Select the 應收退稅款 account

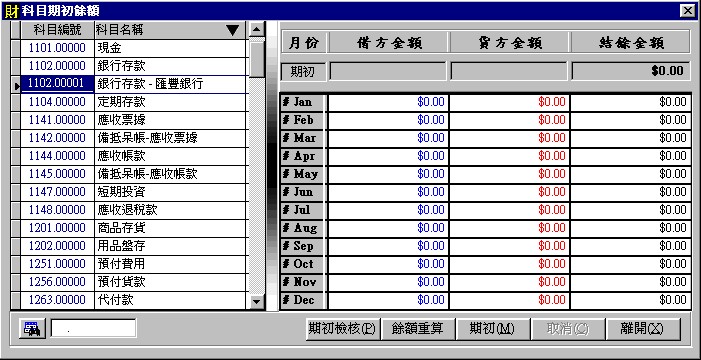(127, 210)
